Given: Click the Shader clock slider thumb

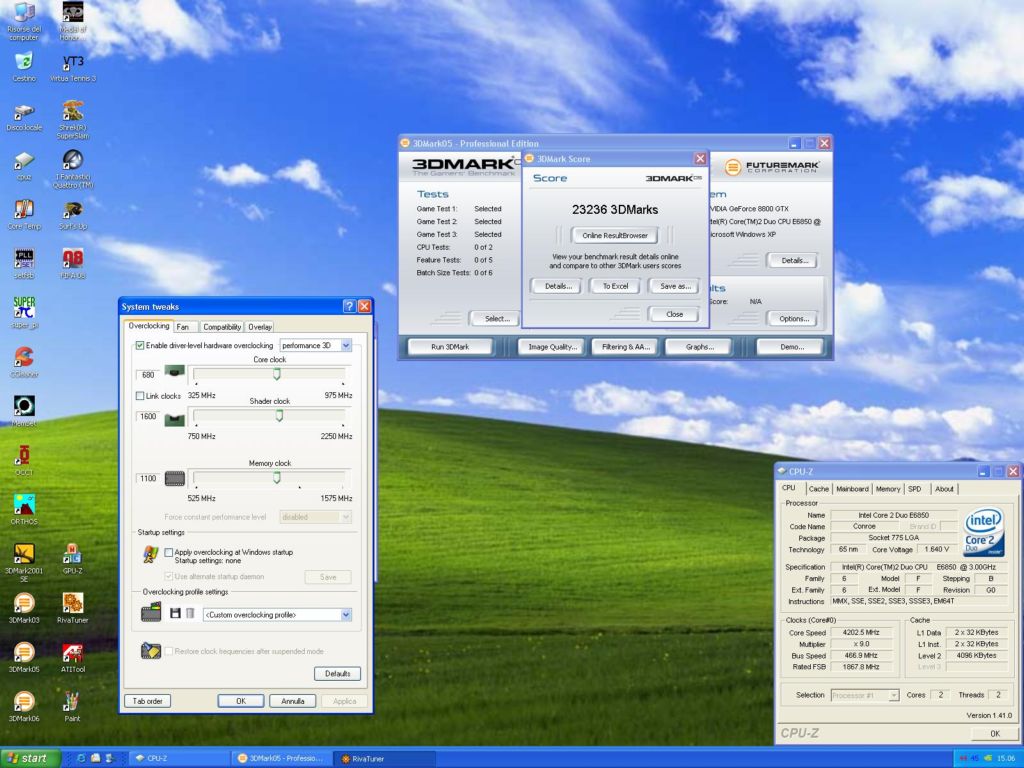Looking at the screenshot, I should (280, 416).
